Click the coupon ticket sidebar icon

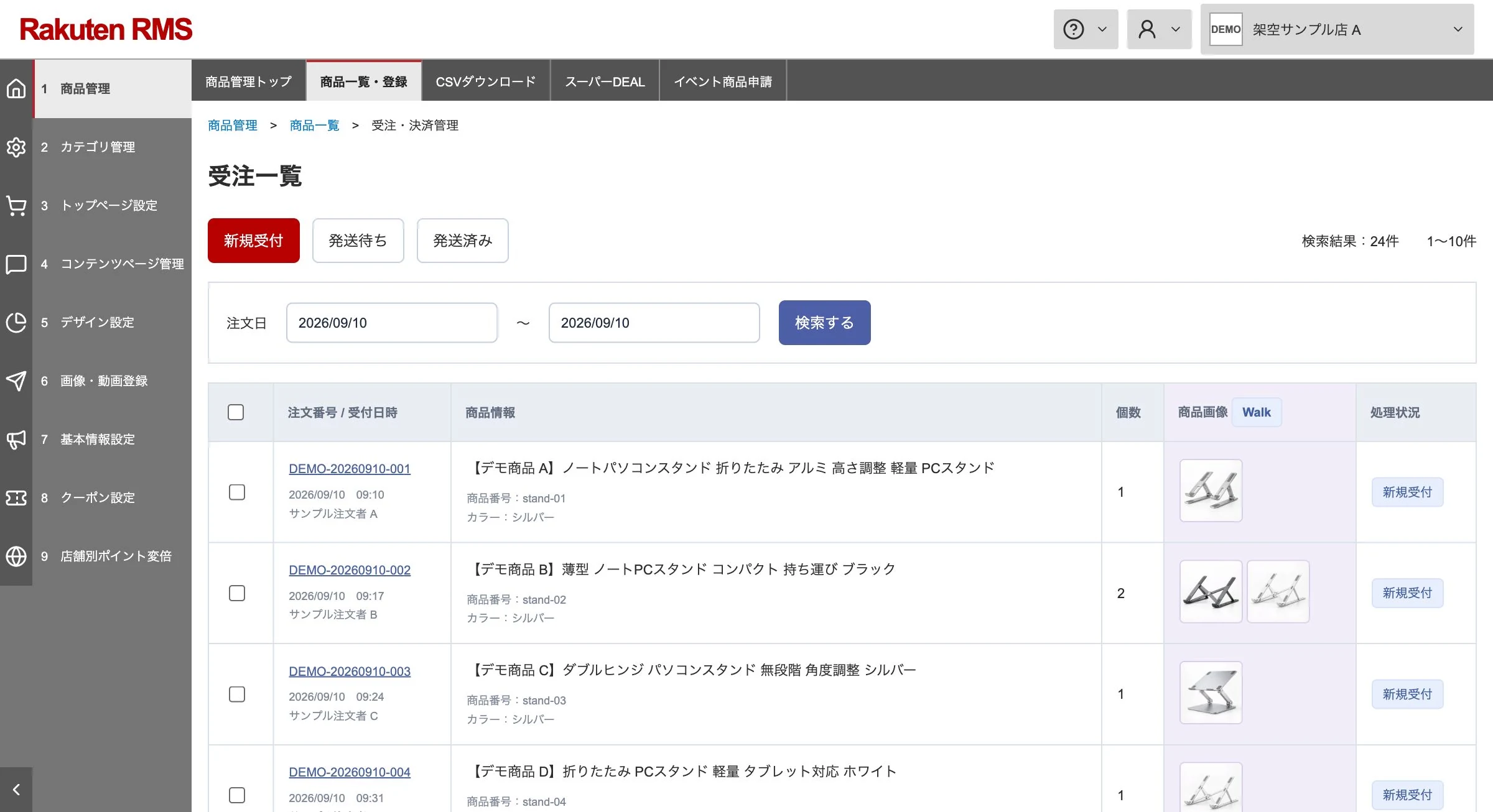click(16, 498)
